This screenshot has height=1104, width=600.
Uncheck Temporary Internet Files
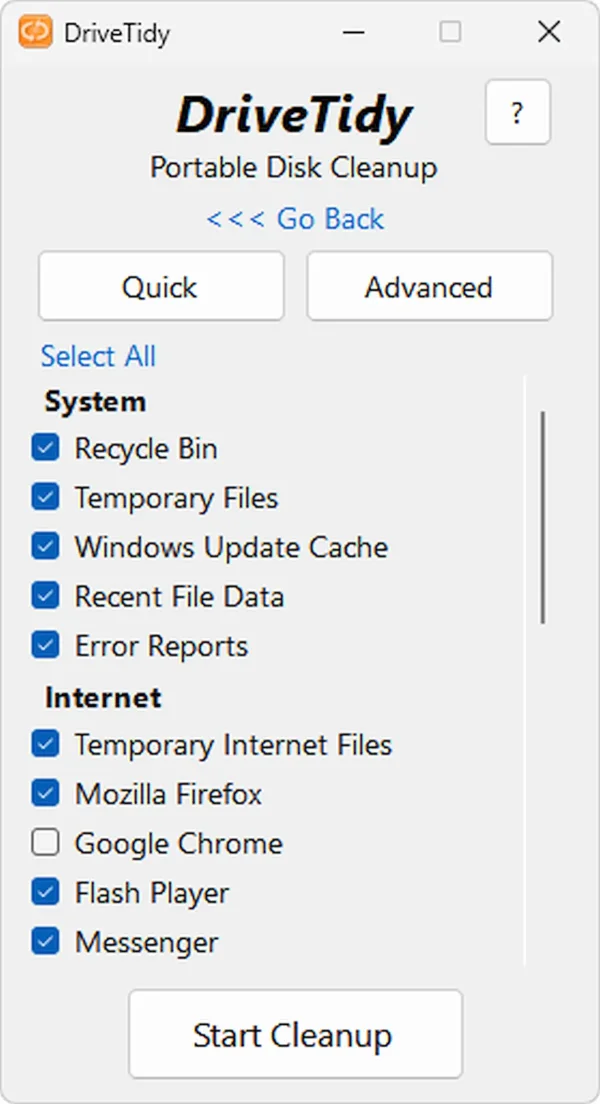[46, 744]
